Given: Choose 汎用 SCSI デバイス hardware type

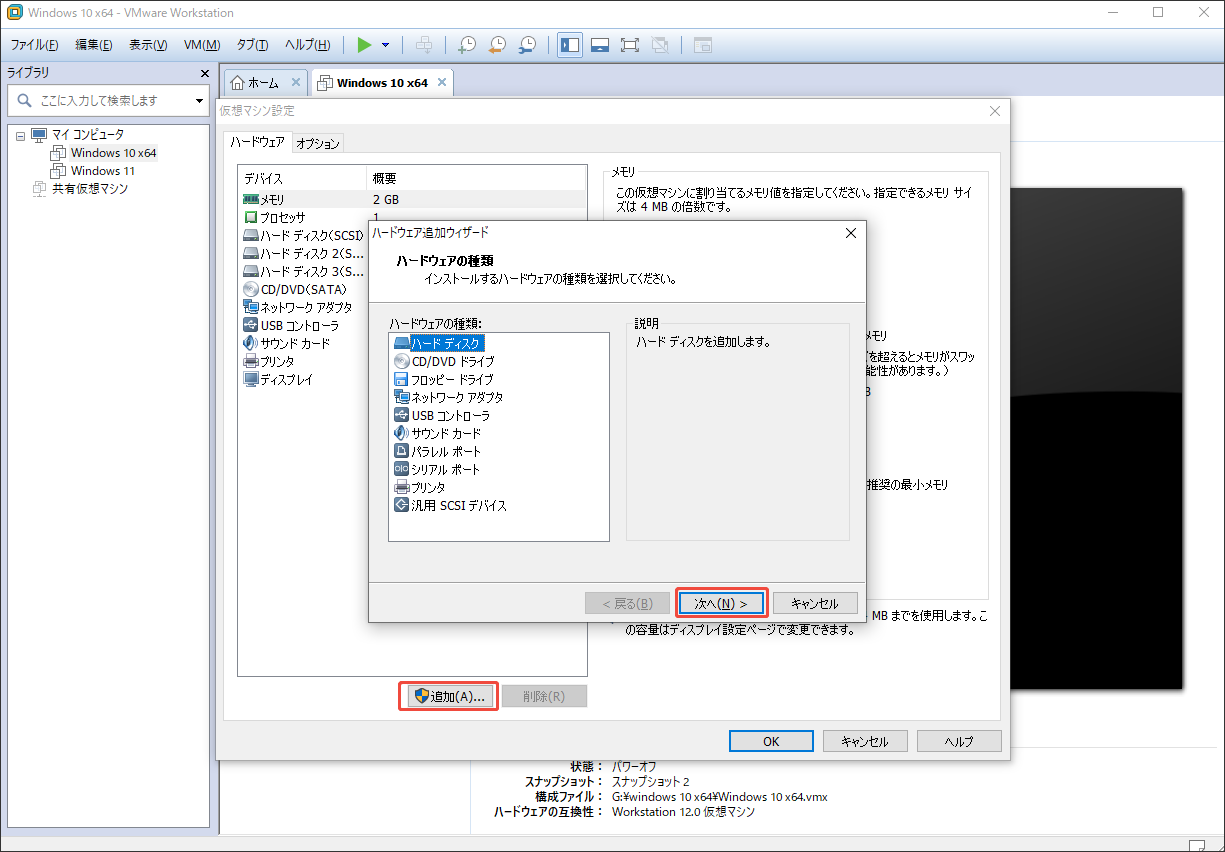Looking at the screenshot, I should coord(451,505).
